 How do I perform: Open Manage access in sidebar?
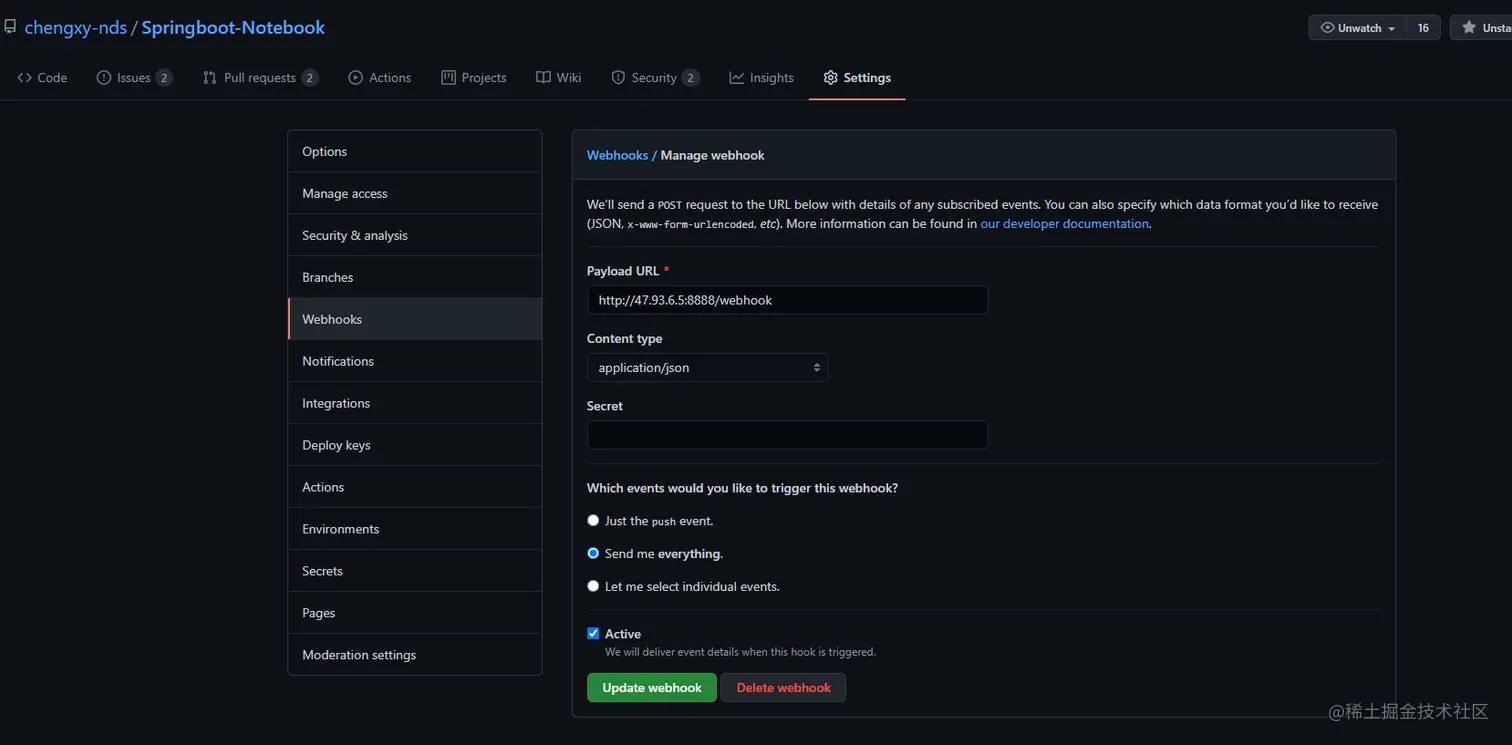(x=415, y=194)
